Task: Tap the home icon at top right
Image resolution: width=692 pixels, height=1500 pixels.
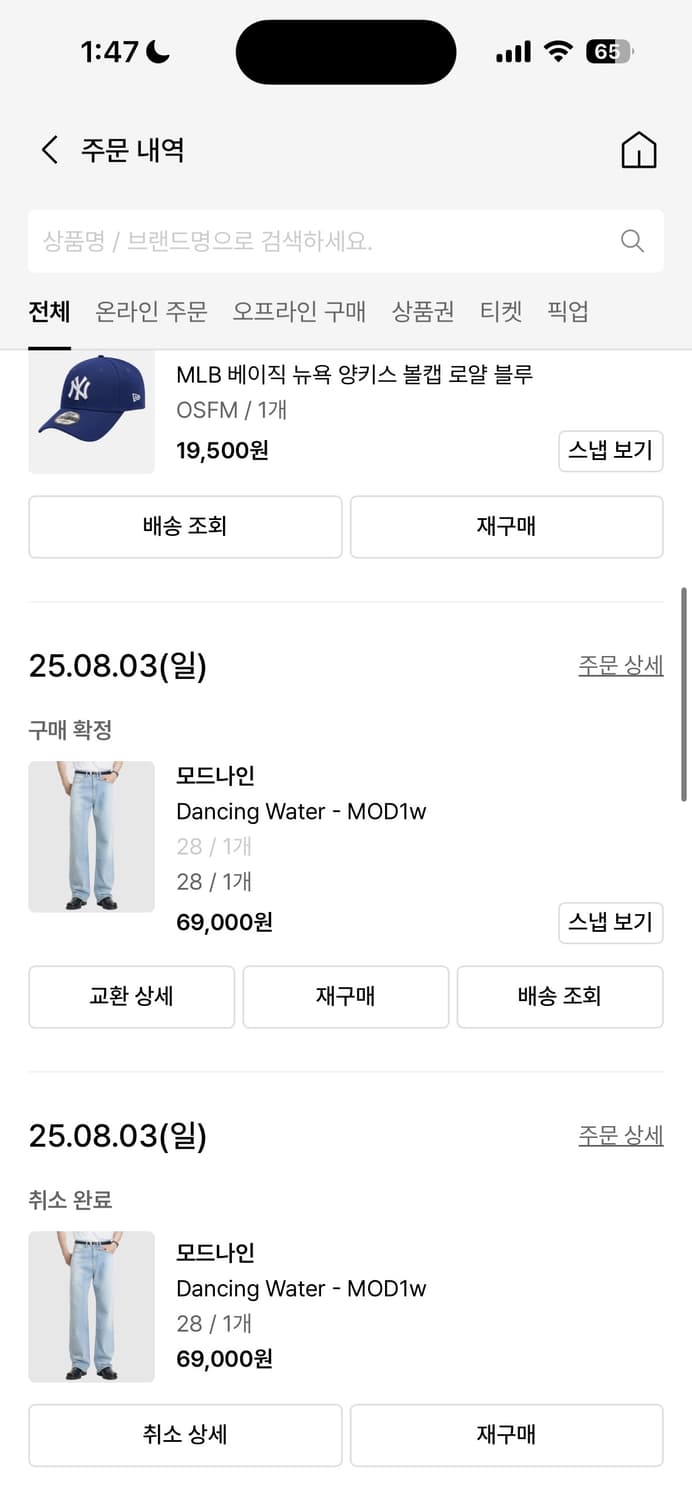Action: [x=639, y=149]
